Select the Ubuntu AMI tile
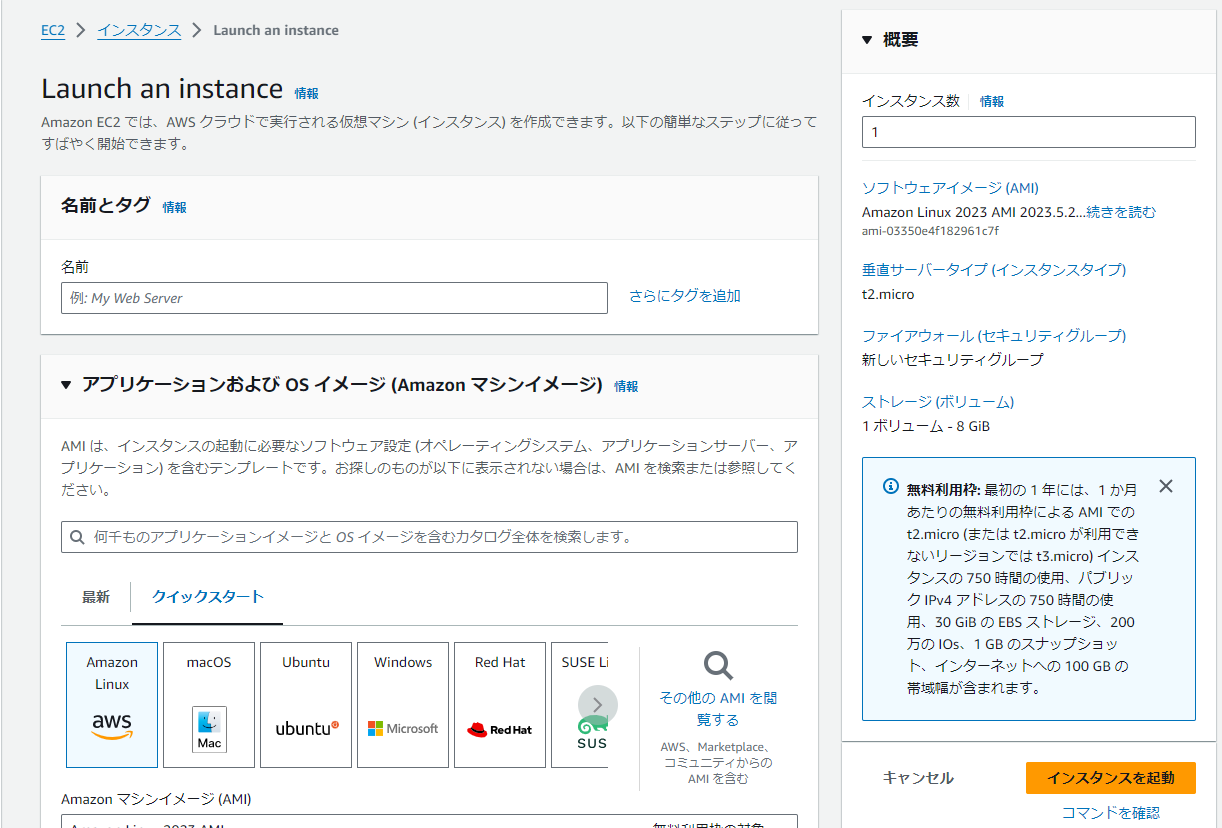This screenshot has width=1222, height=828. point(305,704)
